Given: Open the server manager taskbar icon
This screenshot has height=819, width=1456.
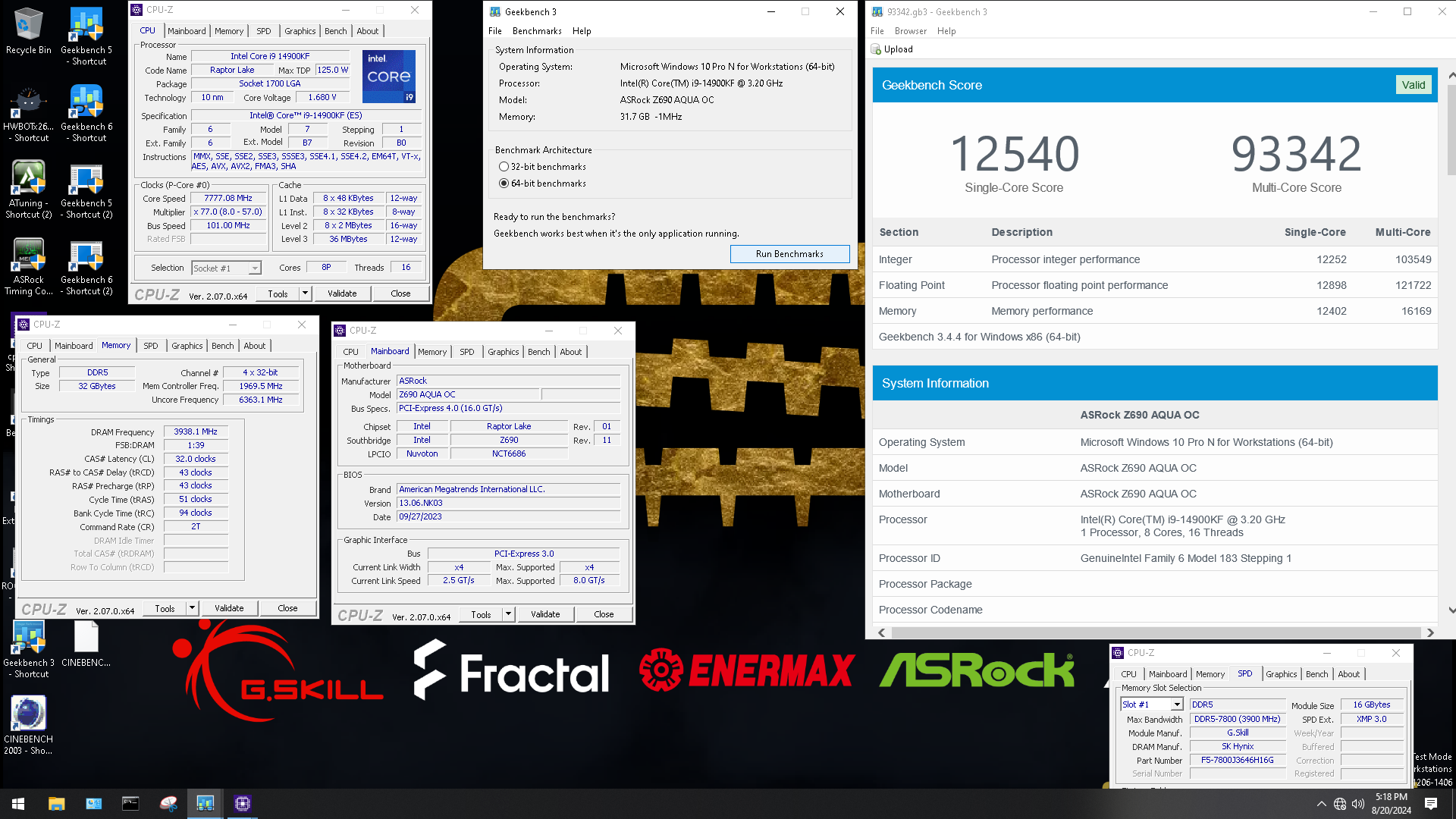Looking at the screenshot, I should click(93, 803).
